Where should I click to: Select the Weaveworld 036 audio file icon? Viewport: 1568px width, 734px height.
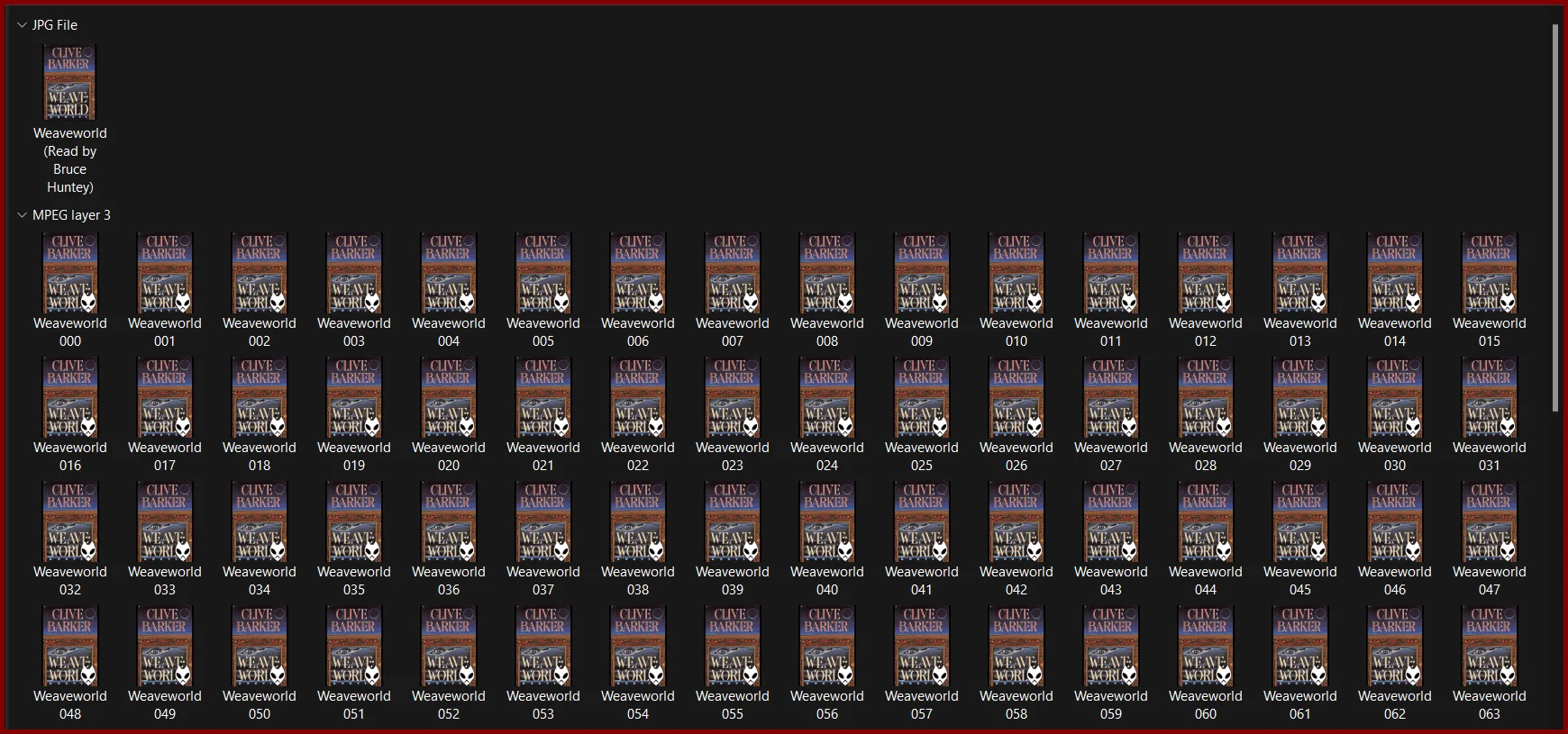click(449, 521)
